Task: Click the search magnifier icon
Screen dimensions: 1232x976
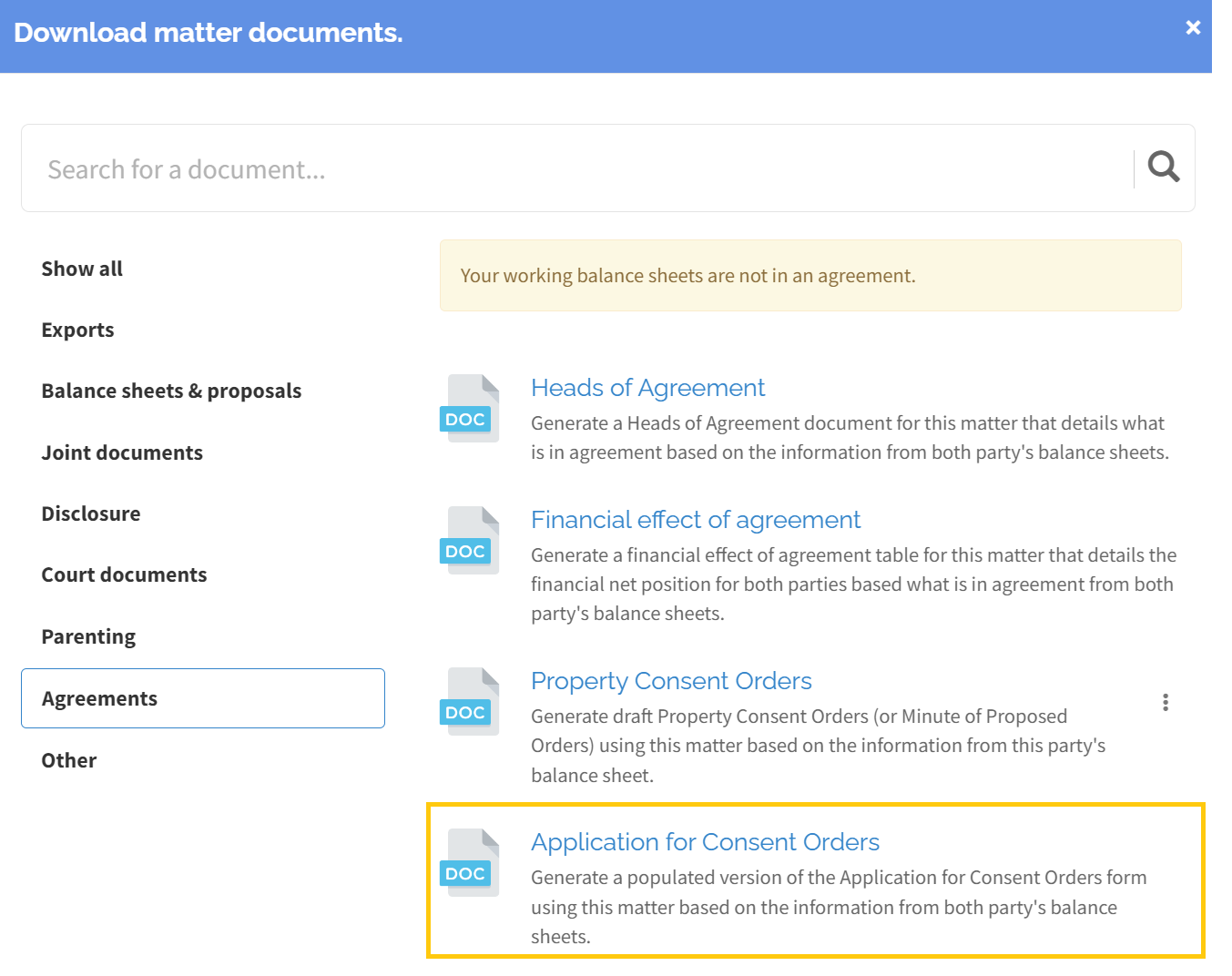Action: click(1163, 168)
